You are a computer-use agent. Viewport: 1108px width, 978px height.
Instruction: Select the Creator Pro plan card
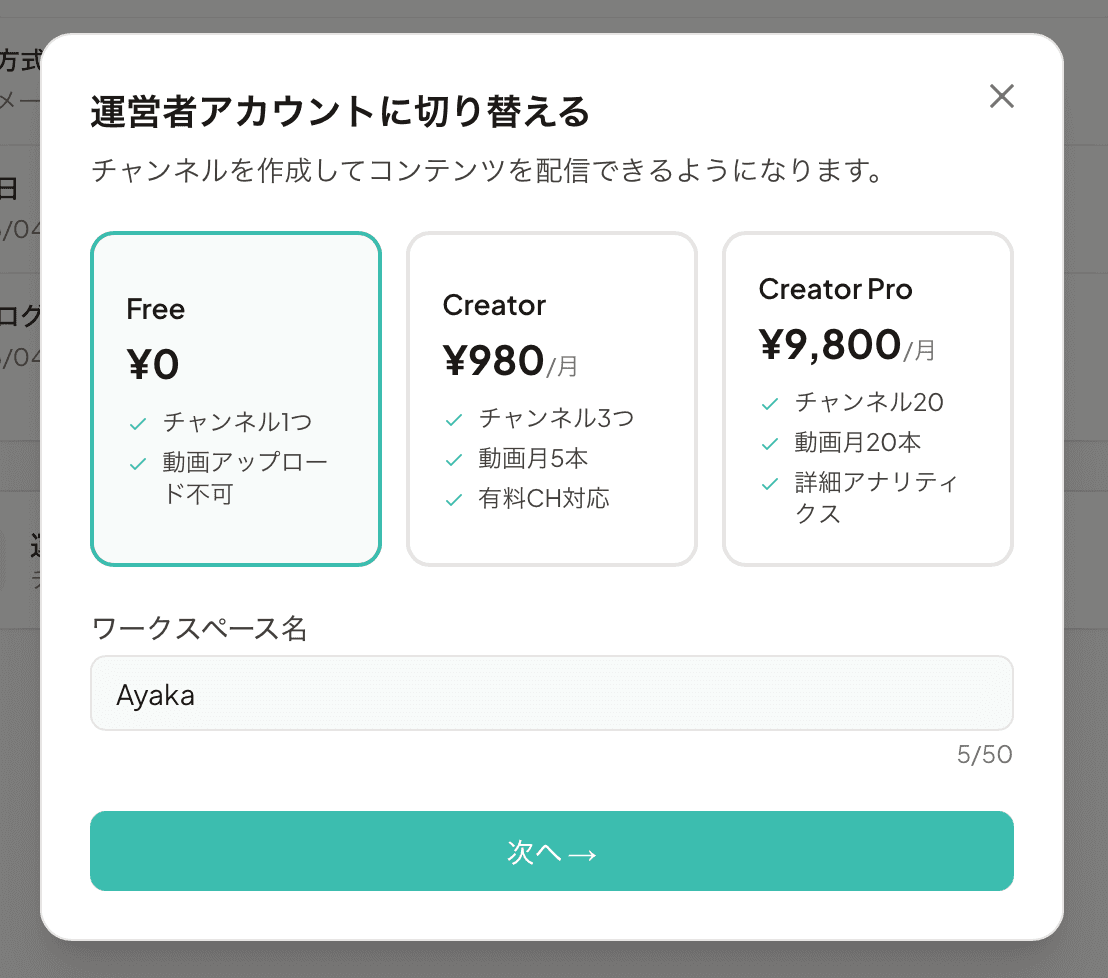click(867, 397)
